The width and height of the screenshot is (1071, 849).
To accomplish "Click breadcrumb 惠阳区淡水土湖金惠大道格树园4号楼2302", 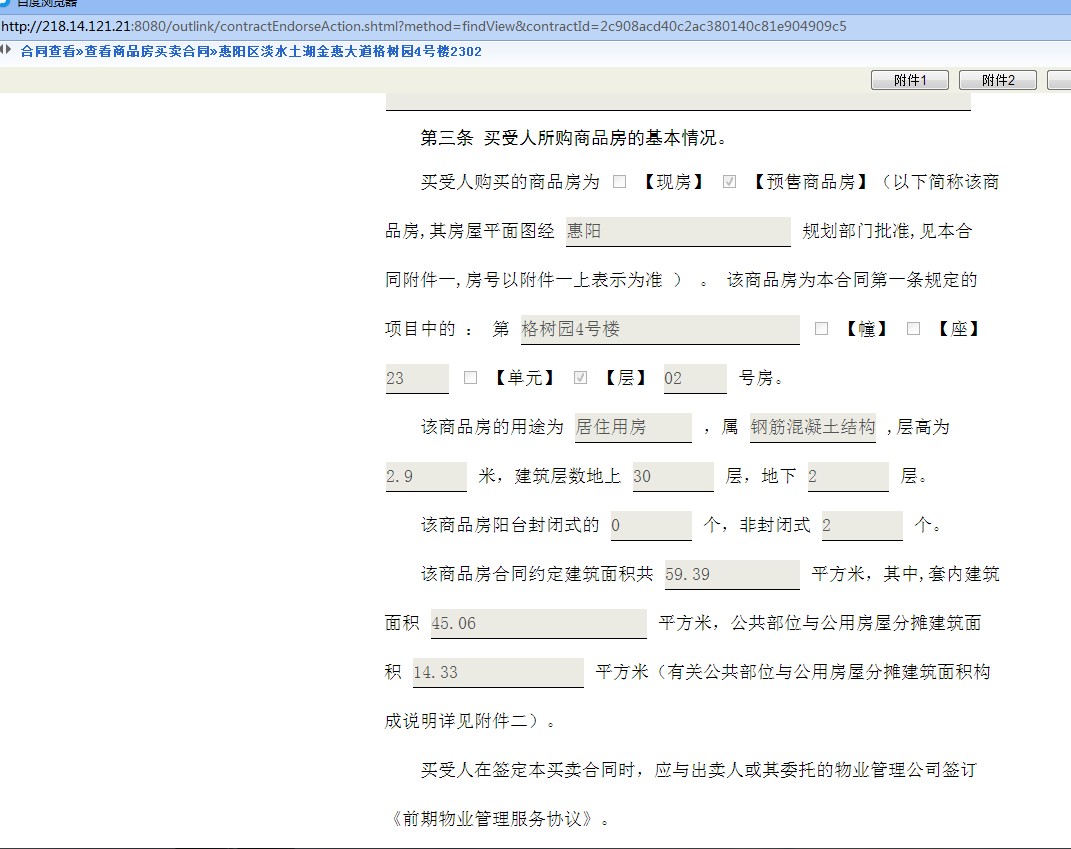I will (x=350, y=51).
